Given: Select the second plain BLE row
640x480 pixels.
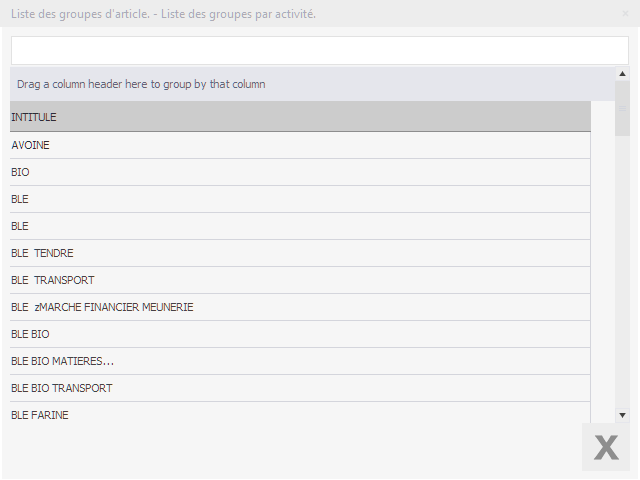Looking at the screenshot, I should click(300, 226).
